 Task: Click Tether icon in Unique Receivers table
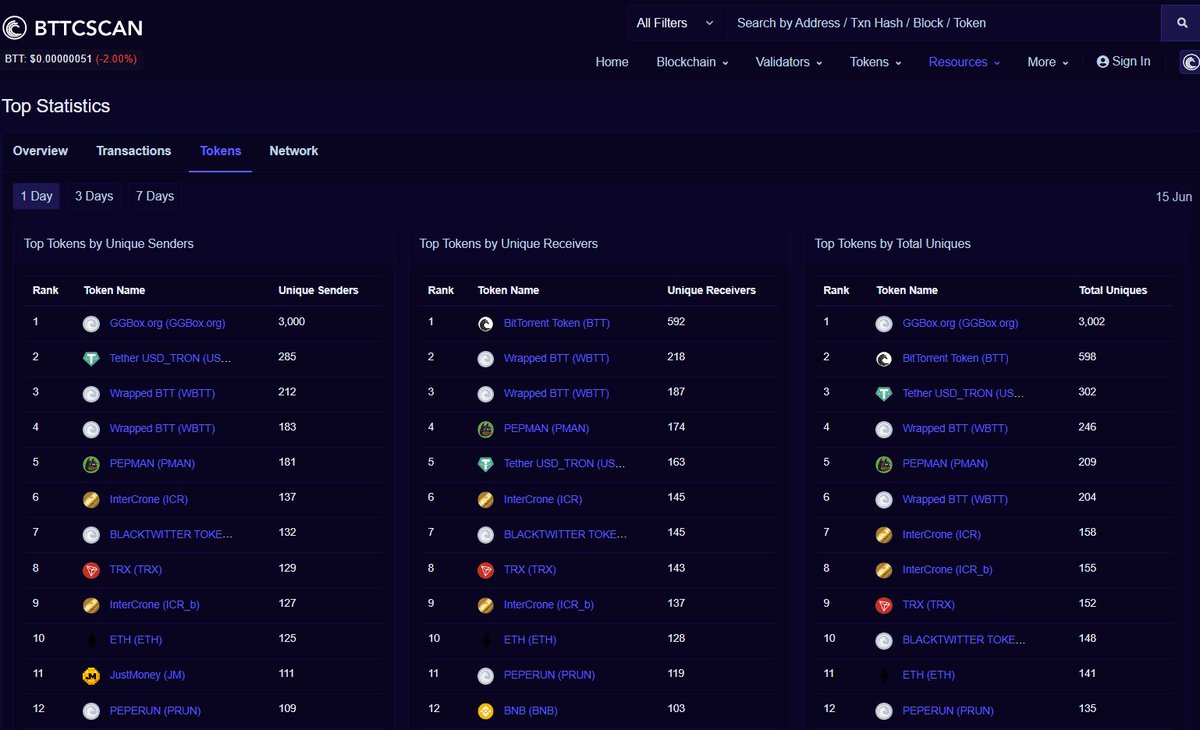click(485, 464)
